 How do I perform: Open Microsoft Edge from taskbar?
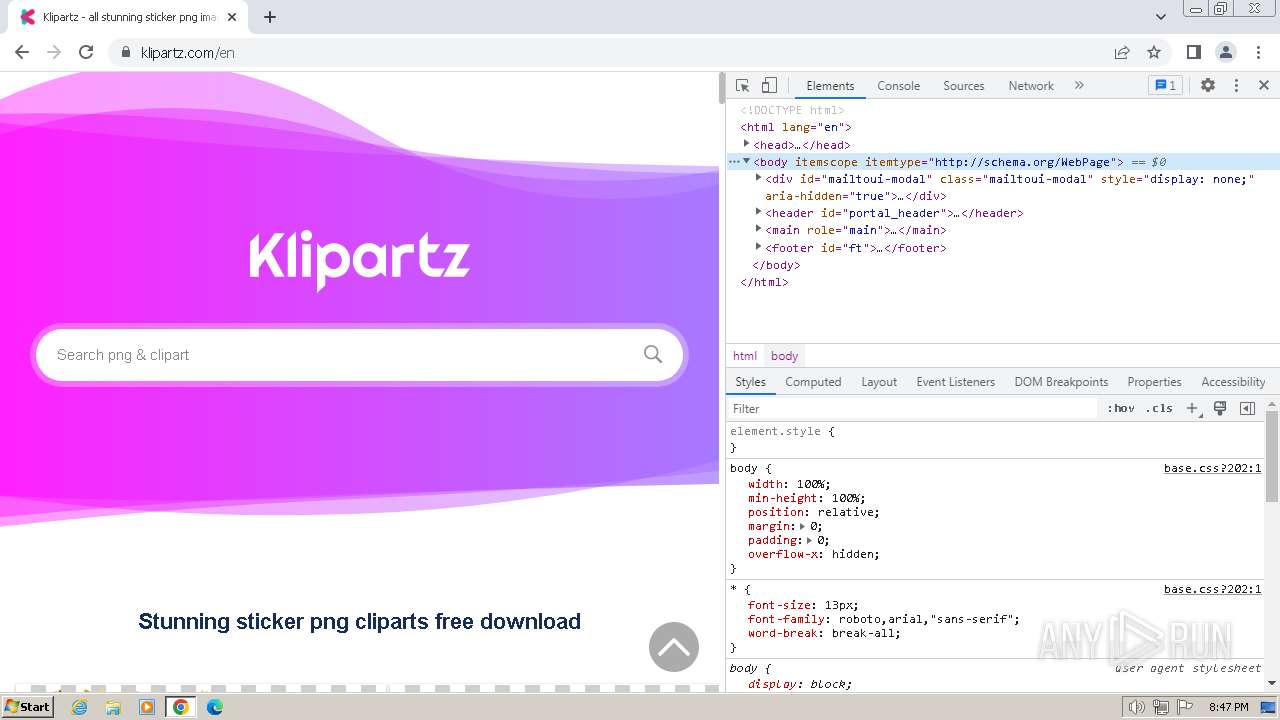pos(214,707)
